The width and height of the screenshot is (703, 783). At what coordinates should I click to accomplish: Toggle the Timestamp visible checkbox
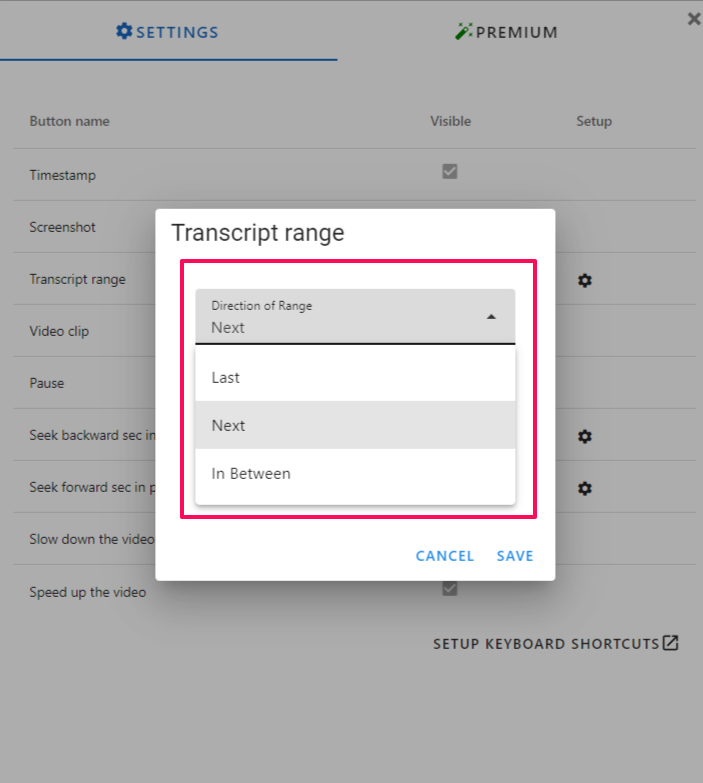(x=450, y=171)
